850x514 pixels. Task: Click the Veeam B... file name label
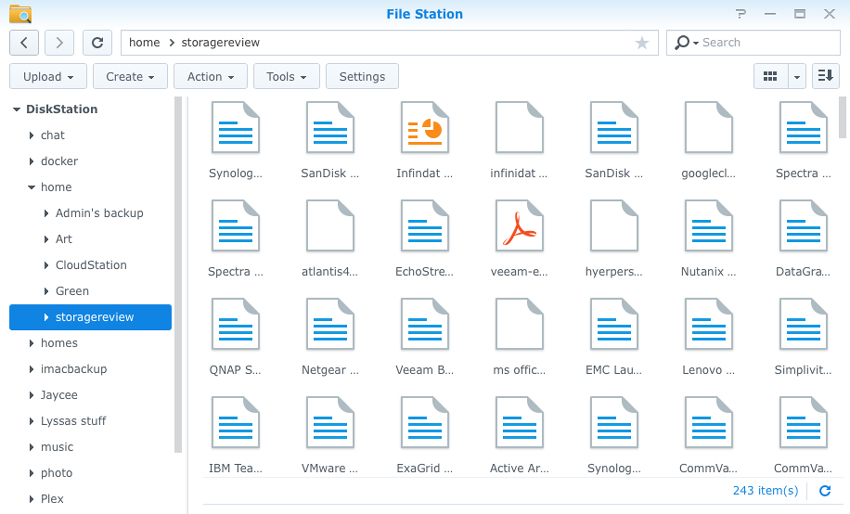[x=424, y=370]
